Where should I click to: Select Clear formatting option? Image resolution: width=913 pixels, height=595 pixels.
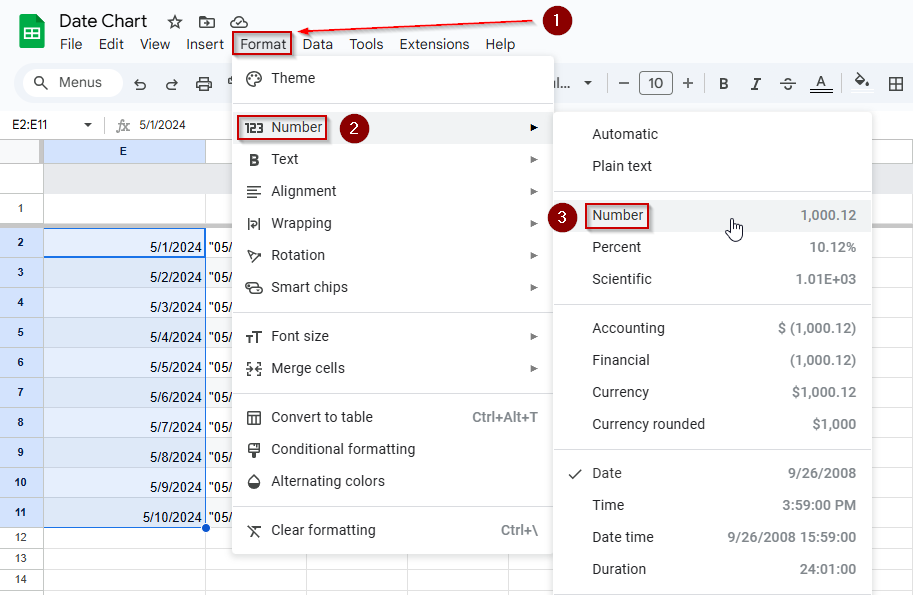[x=393, y=530]
